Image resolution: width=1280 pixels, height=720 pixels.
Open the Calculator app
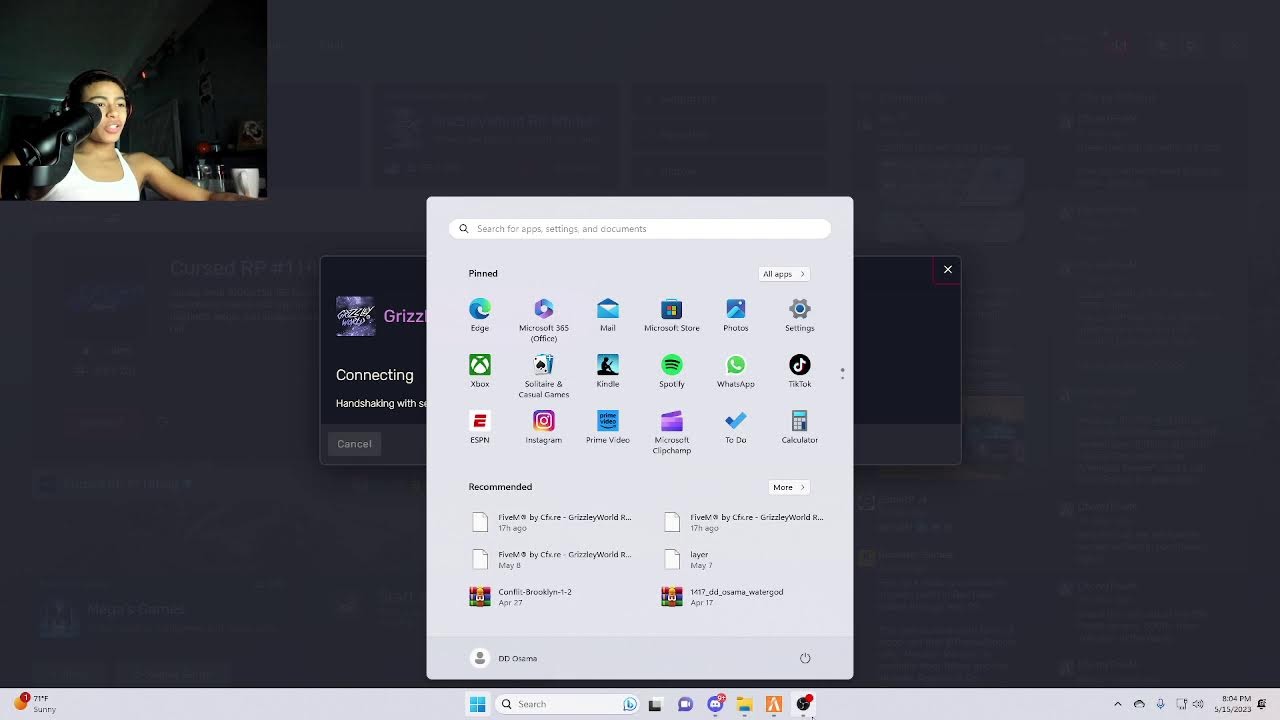[x=800, y=427]
